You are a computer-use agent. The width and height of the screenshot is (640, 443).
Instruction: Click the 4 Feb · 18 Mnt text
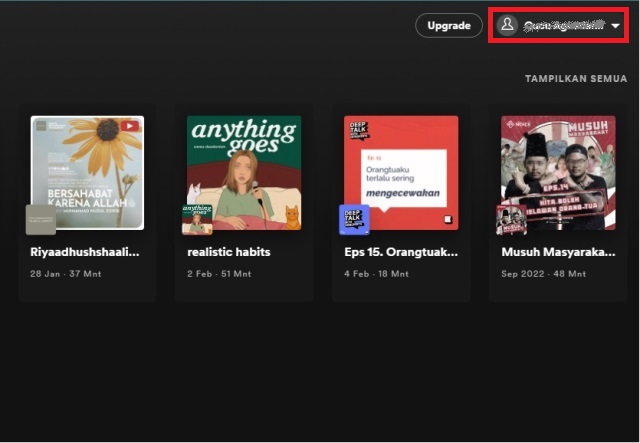click(x=376, y=274)
